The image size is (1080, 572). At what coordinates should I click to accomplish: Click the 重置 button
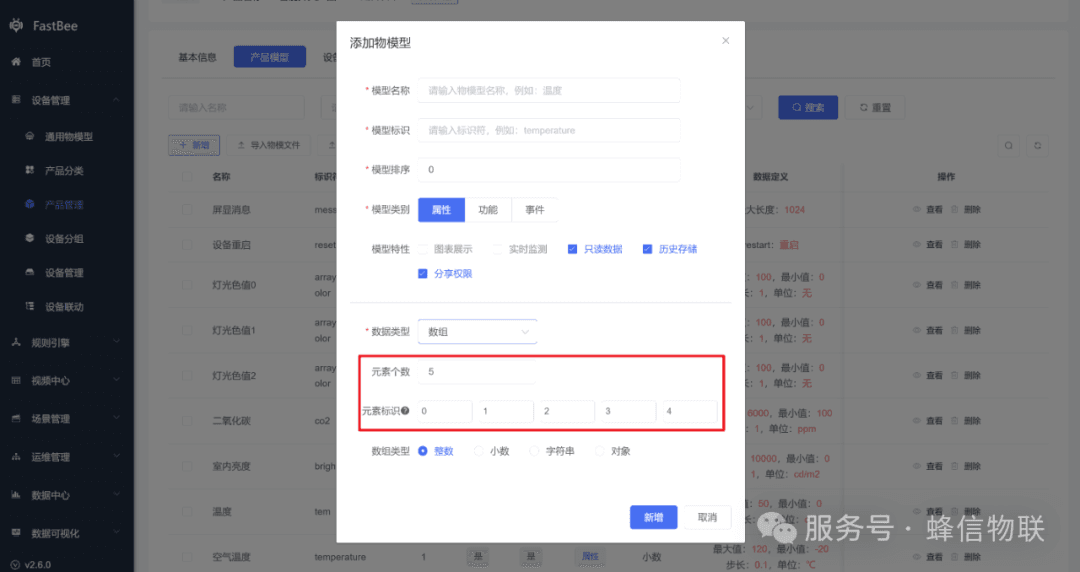[875, 108]
